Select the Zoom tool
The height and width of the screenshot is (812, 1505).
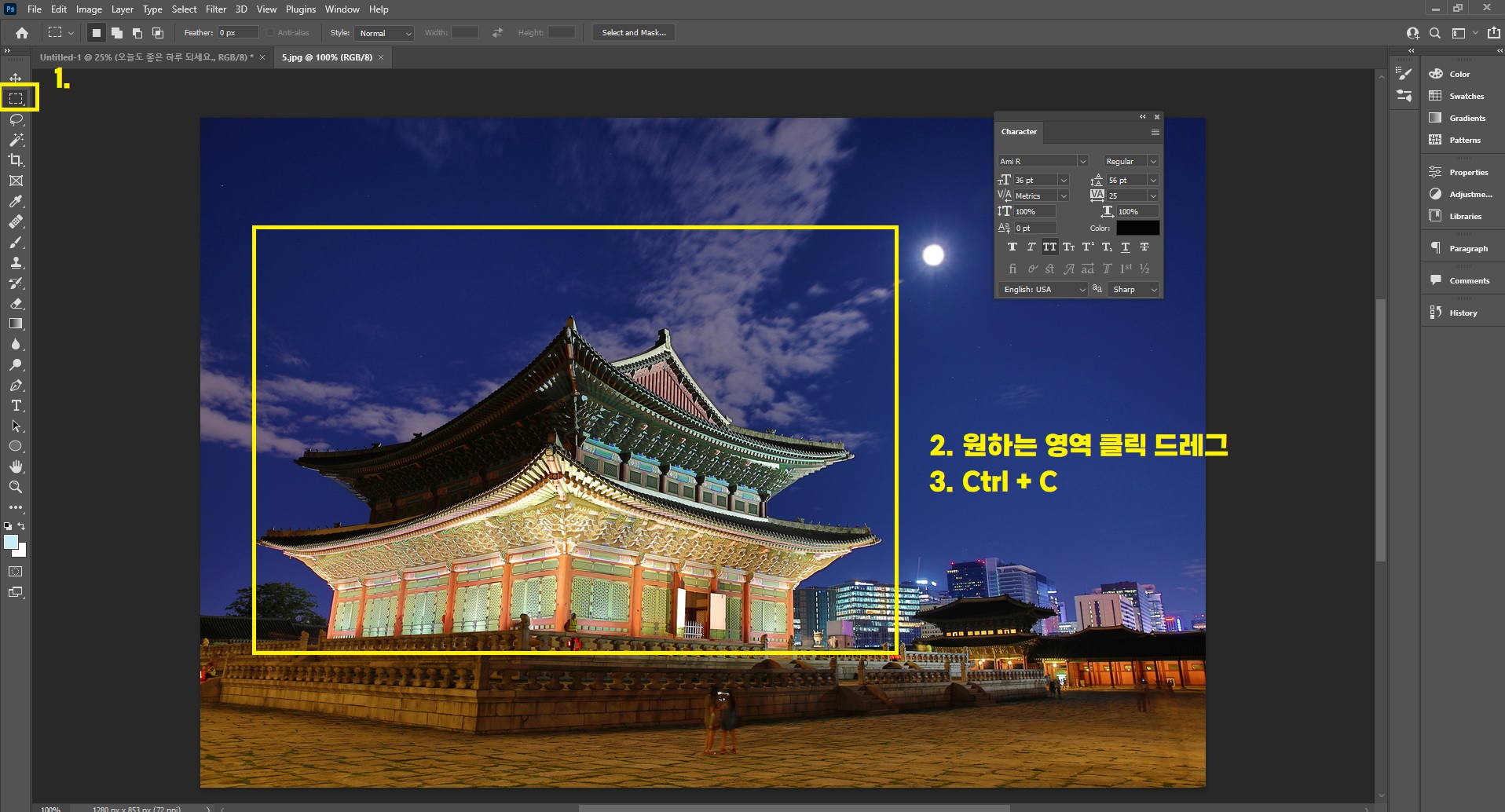coord(16,487)
